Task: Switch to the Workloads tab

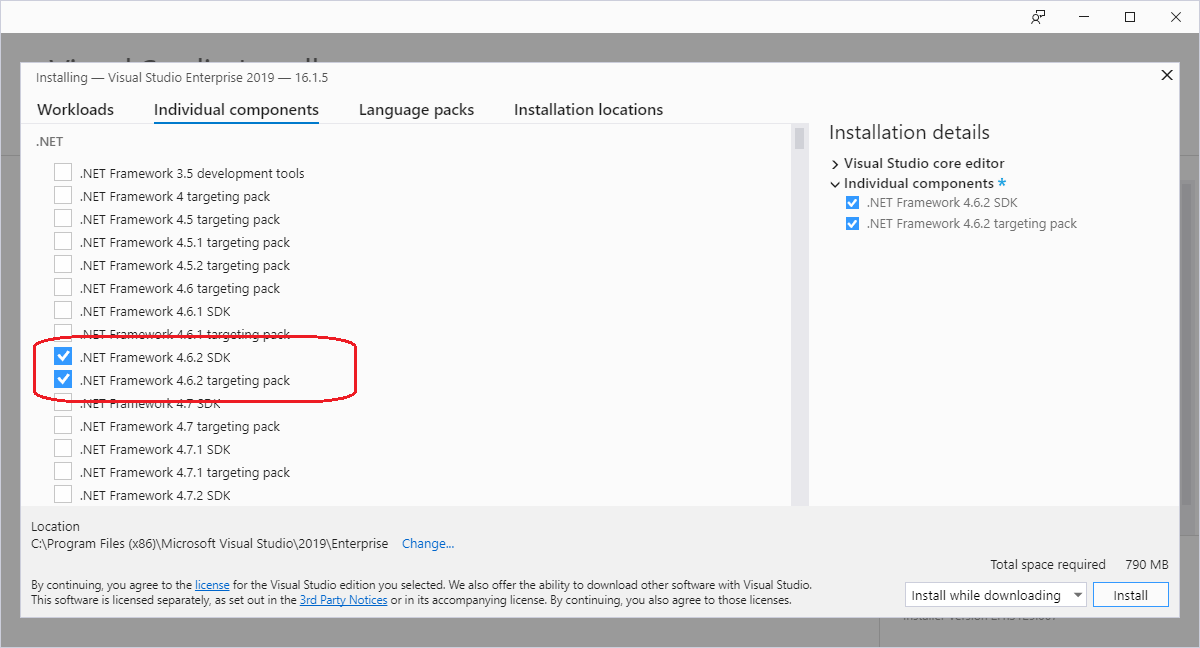Action: click(76, 110)
